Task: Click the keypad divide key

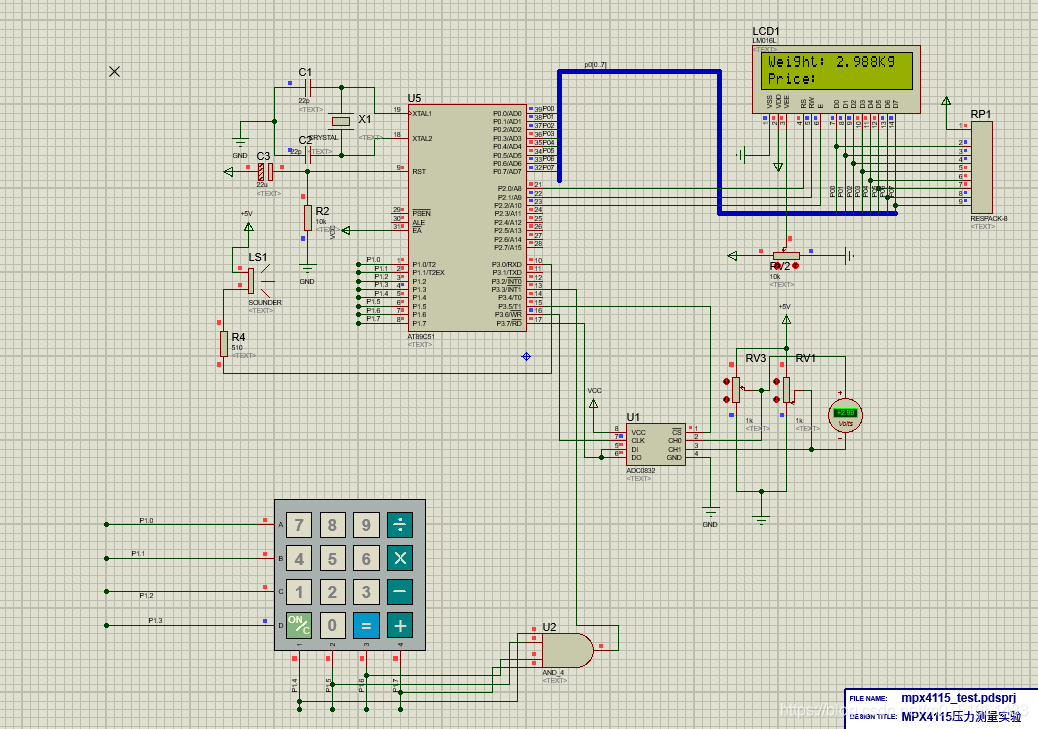Action: click(x=400, y=525)
